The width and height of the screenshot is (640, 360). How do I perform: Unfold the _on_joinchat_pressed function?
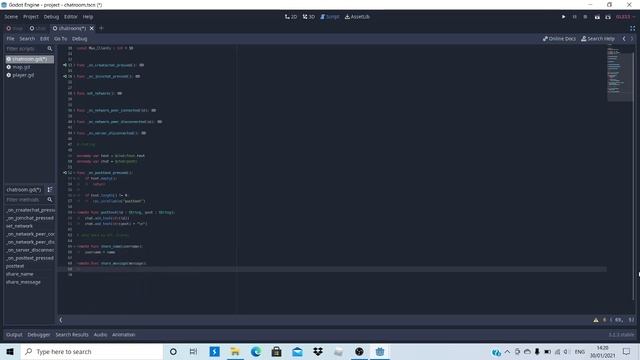click(x=74, y=76)
